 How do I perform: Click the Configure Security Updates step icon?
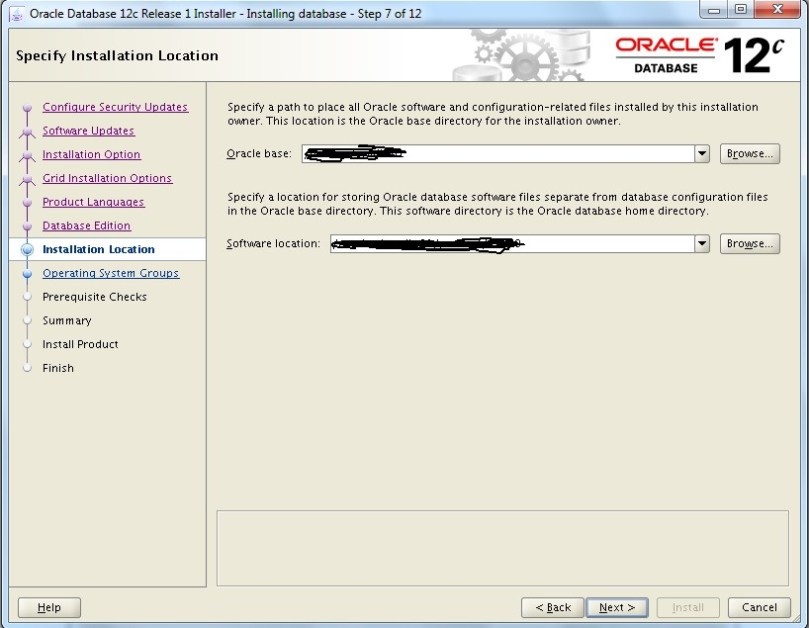[x=27, y=108]
